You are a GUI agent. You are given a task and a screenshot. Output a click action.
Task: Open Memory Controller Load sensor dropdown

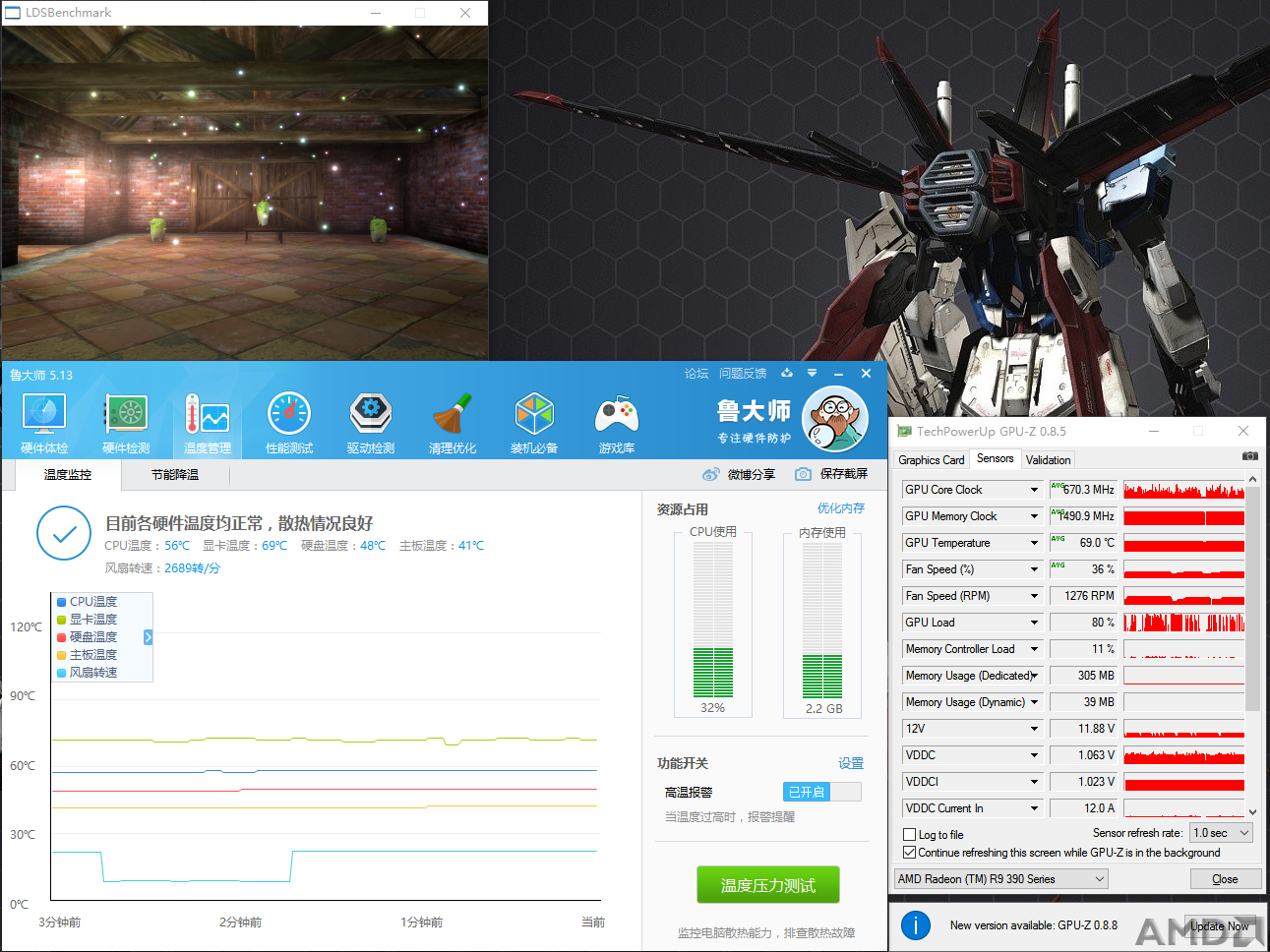click(x=1035, y=649)
